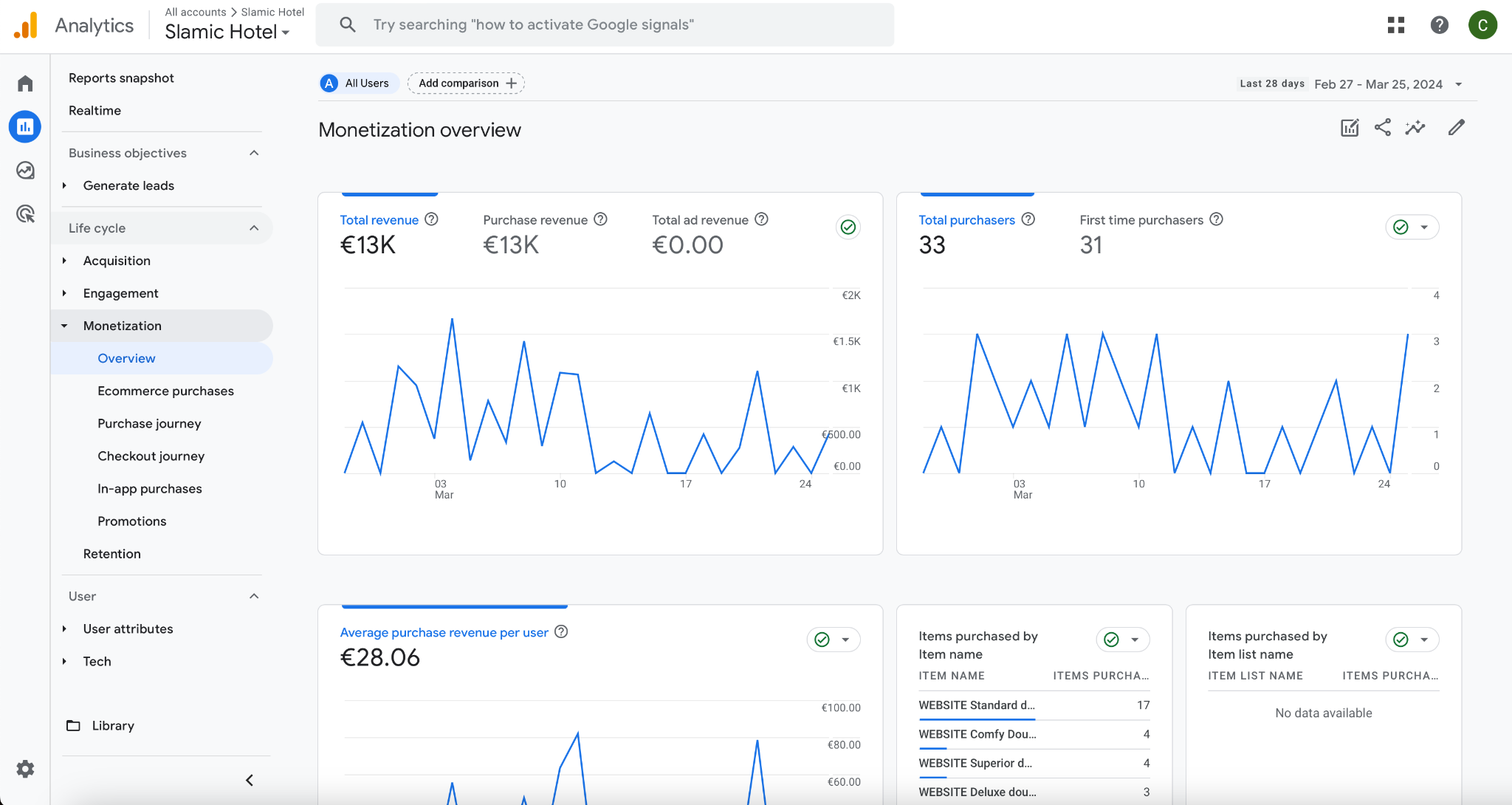Click the Admin settings gear icon

[25, 769]
